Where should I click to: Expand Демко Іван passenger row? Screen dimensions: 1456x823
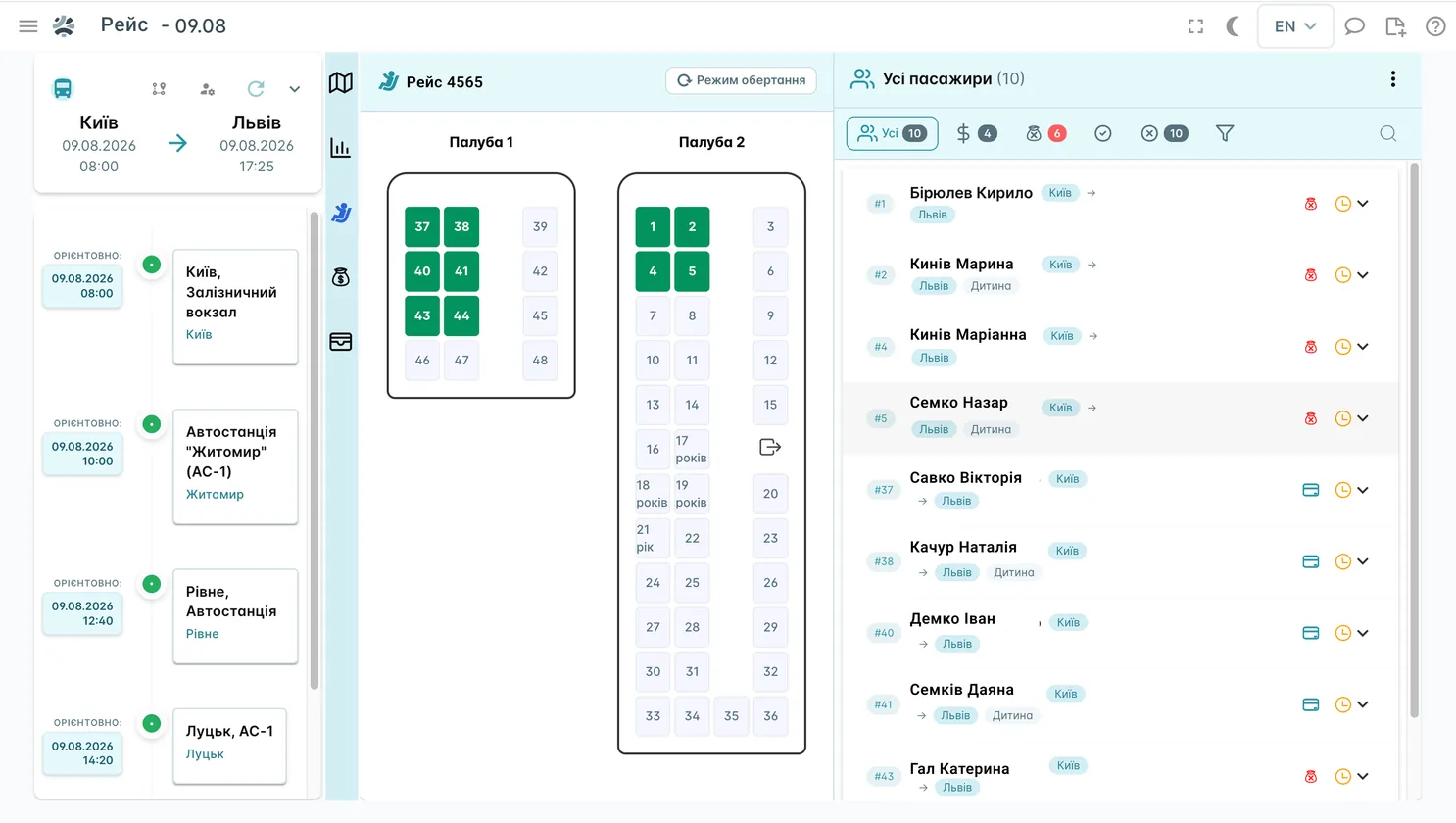click(x=1363, y=633)
